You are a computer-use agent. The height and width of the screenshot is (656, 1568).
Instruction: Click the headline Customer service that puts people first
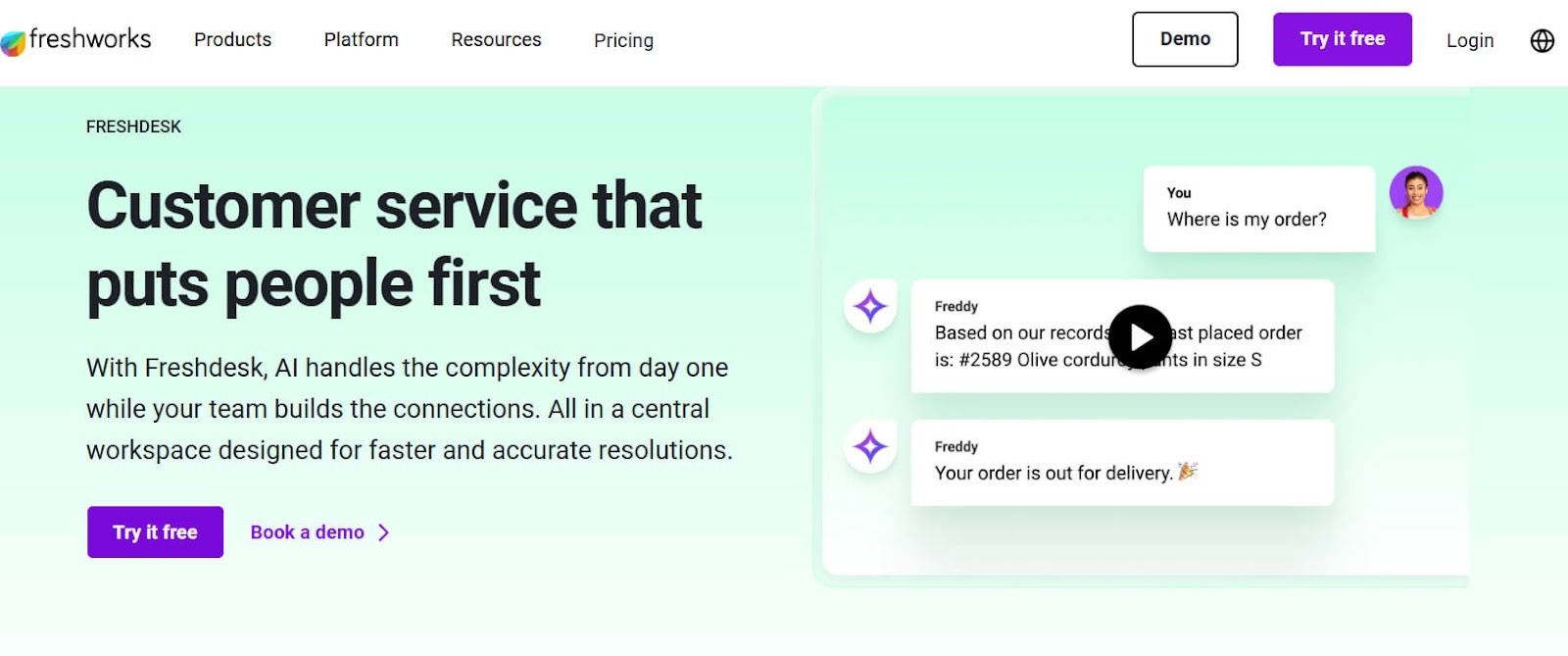click(x=394, y=245)
